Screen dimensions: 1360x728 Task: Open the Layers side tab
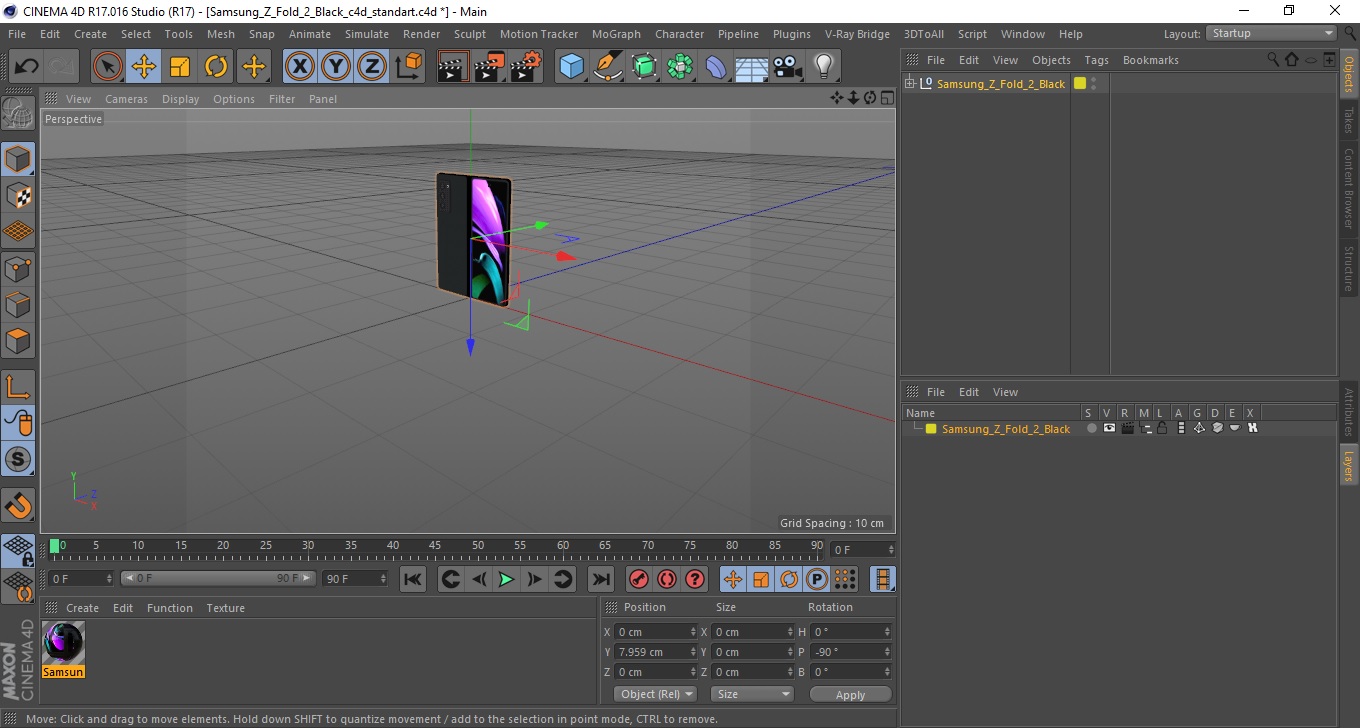tap(1349, 464)
